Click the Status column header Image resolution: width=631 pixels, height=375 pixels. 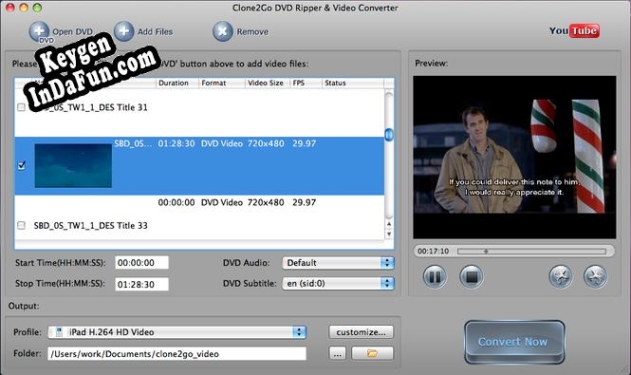(353, 83)
